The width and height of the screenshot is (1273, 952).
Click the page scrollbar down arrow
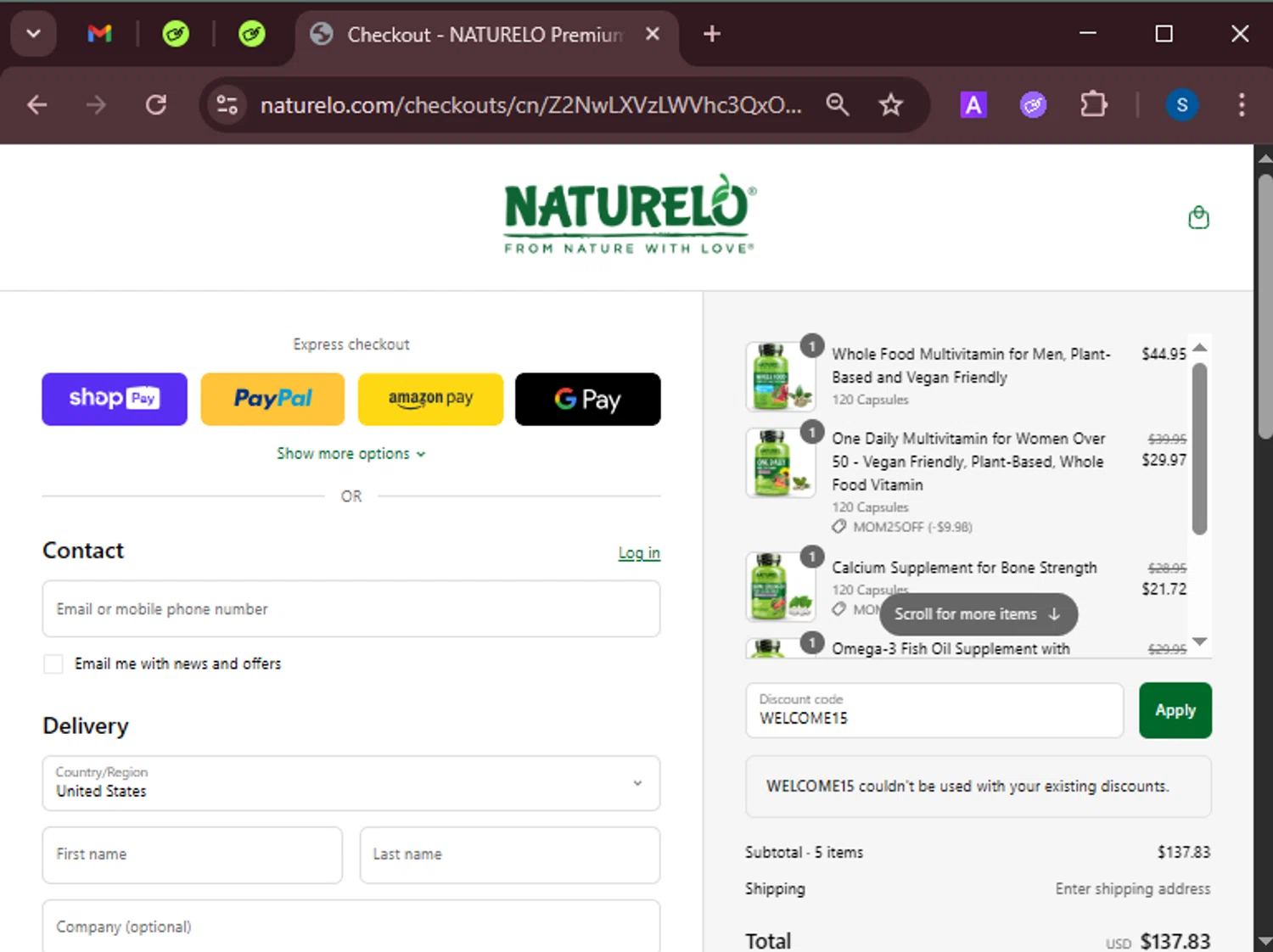pyautogui.click(x=1265, y=941)
